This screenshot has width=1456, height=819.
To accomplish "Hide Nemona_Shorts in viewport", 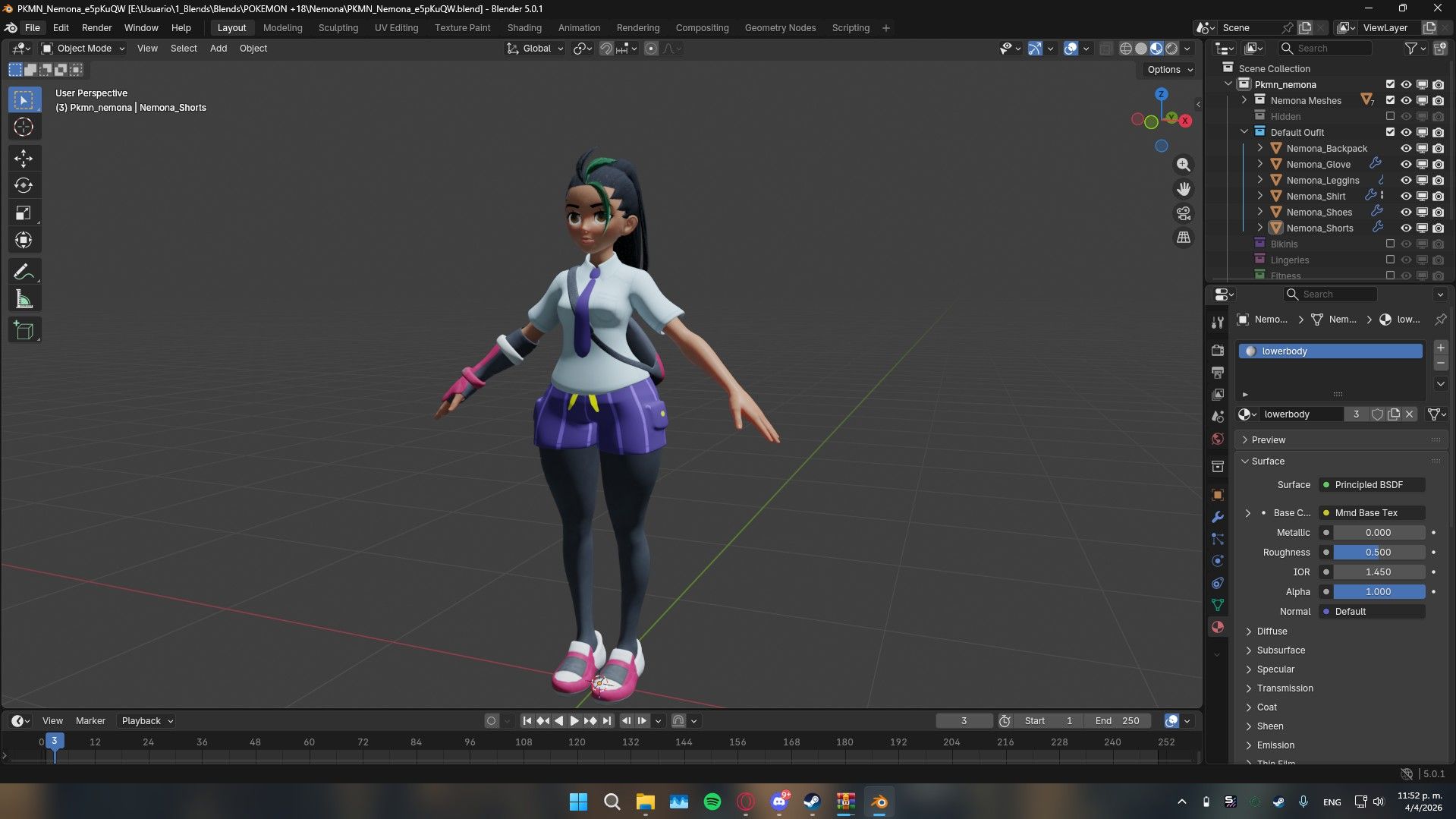I will coord(1406,228).
